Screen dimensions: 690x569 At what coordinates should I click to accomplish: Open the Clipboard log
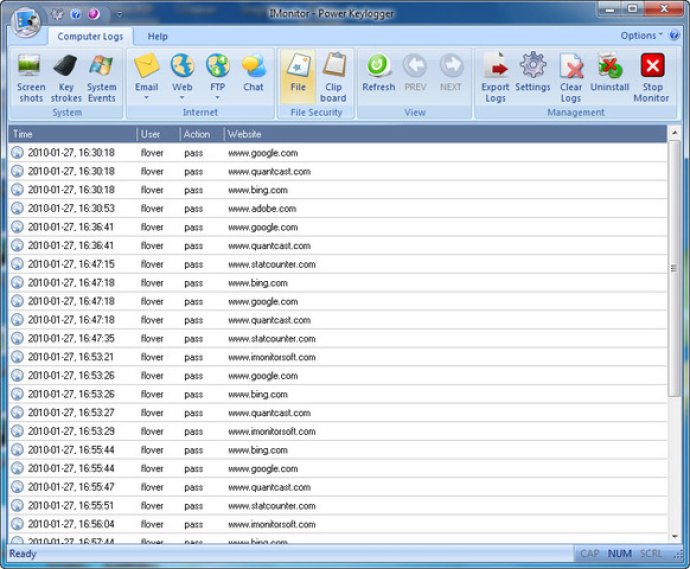[333, 78]
